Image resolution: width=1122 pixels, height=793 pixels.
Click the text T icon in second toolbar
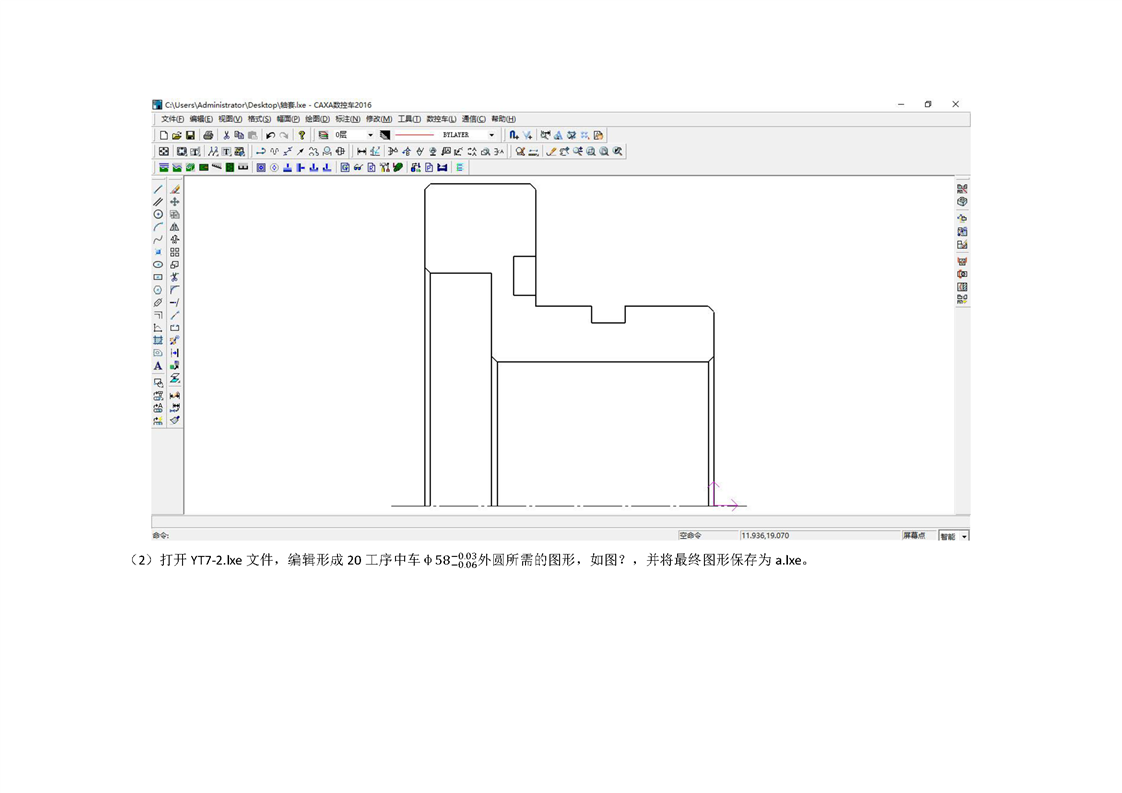click(226, 152)
